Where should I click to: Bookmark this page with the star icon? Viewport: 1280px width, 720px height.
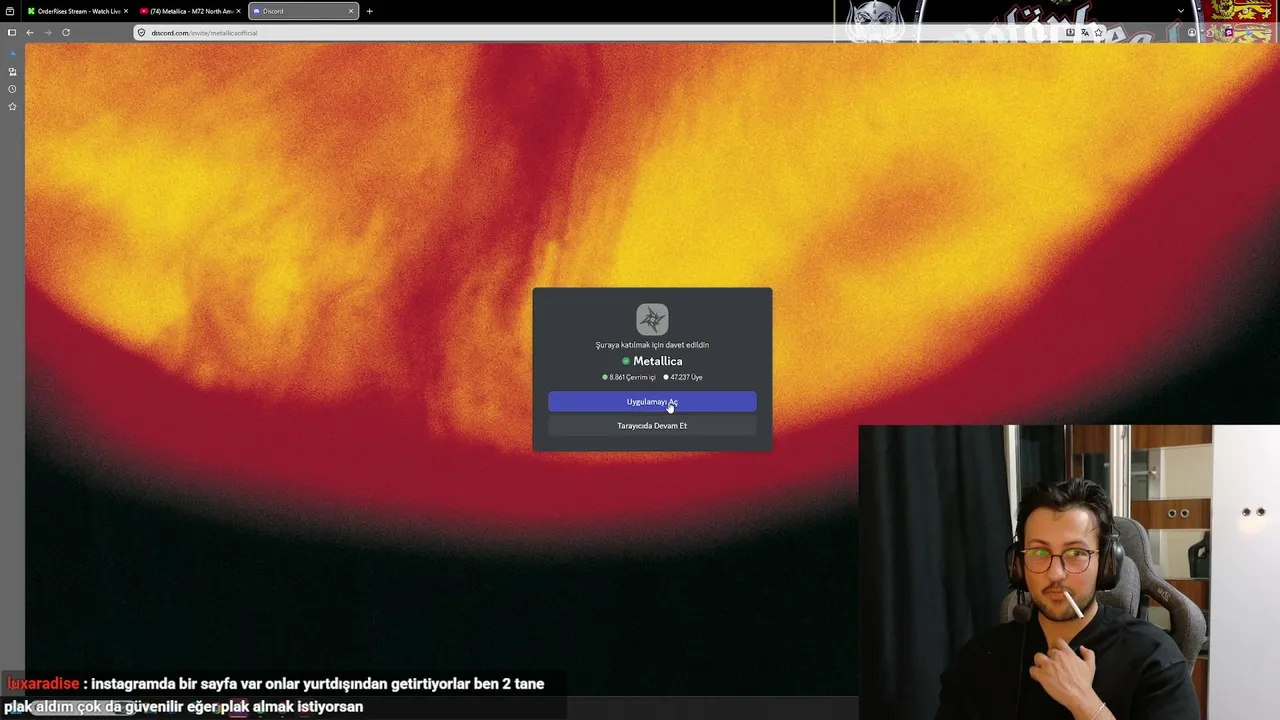point(1098,33)
